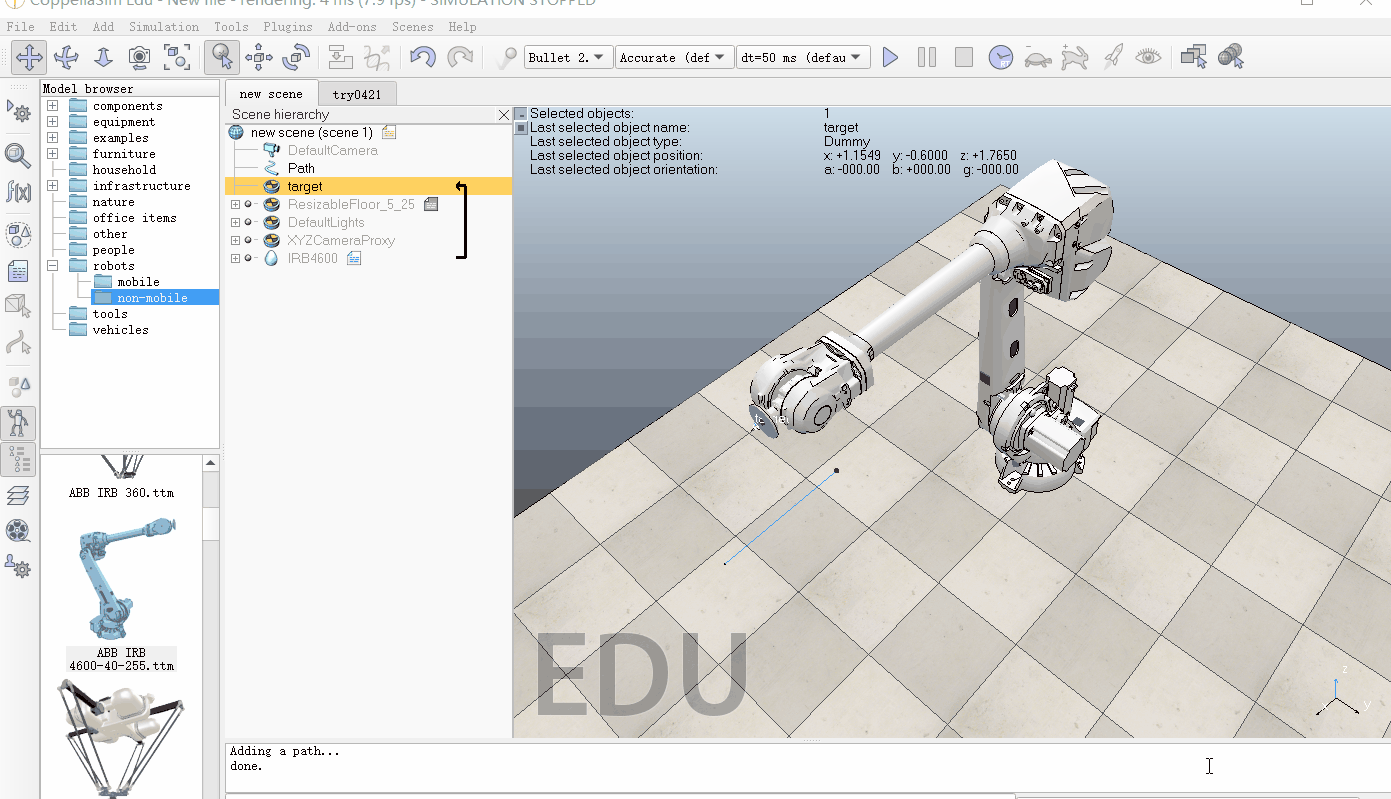Select the camera pan tool
1391x799 pixels.
pos(29,57)
